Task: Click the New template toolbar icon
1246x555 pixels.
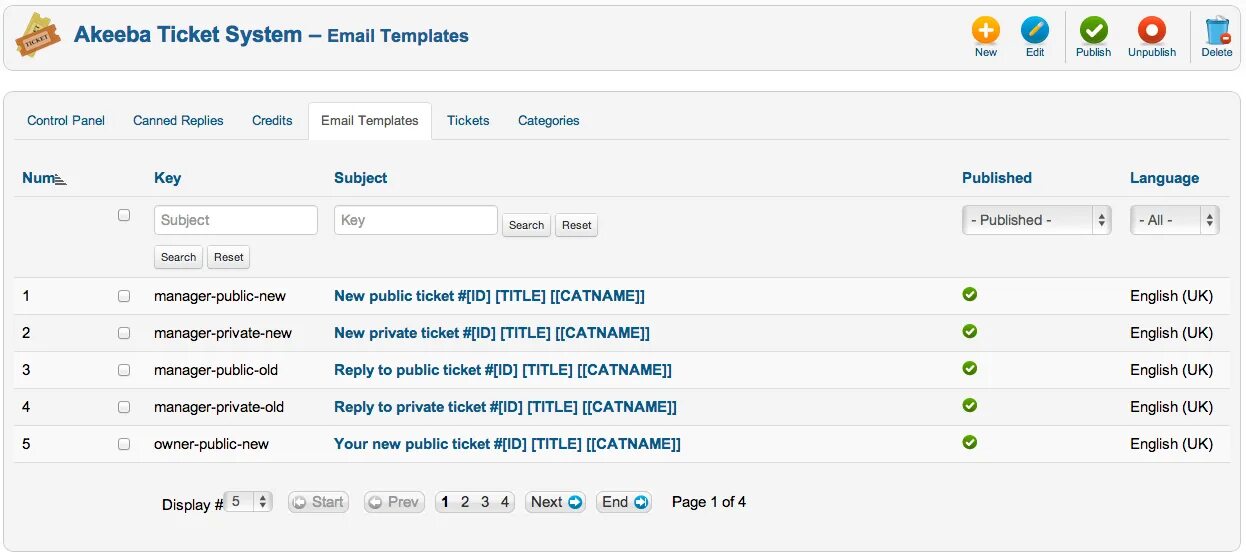Action: 985,30
